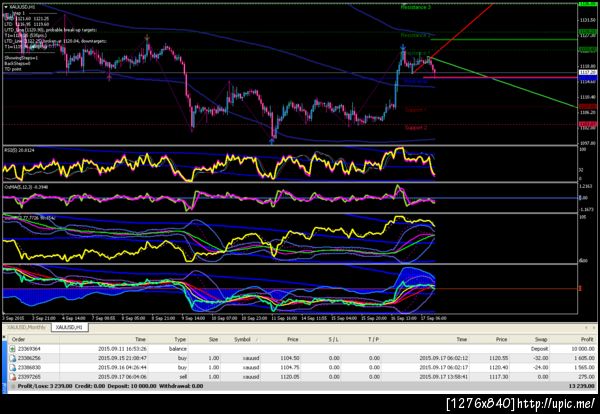Click open price 1104.75
Viewport: 600px width, 414px height.
pyautogui.click(x=289, y=367)
